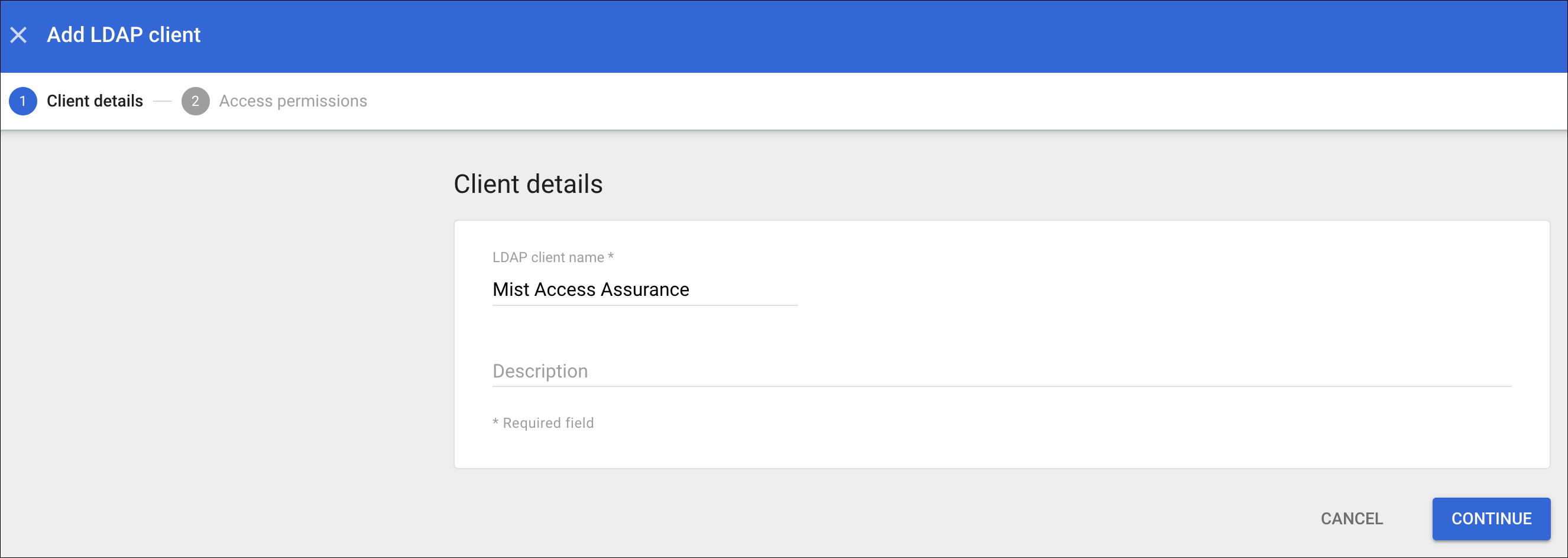Screen dimensions: 1568x558
Task: Close the Add LDAP client dialog
Action: [19, 36]
